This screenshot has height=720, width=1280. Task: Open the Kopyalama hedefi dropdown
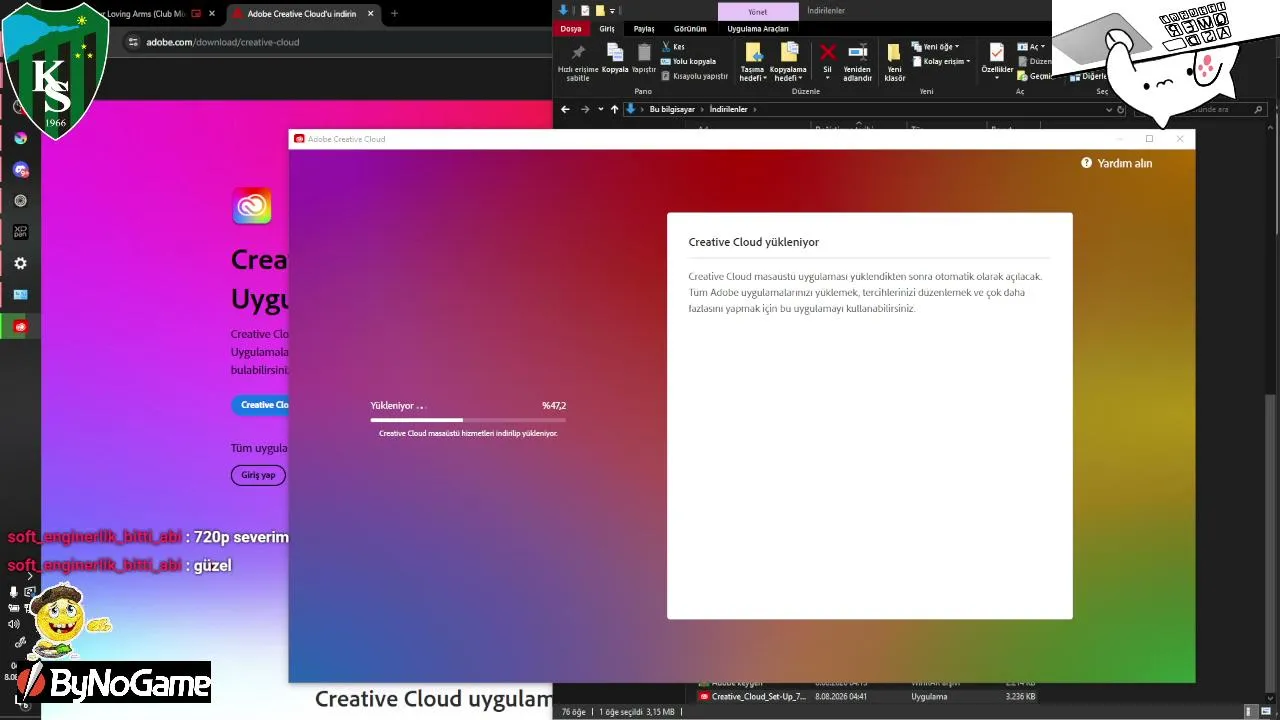click(788, 74)
